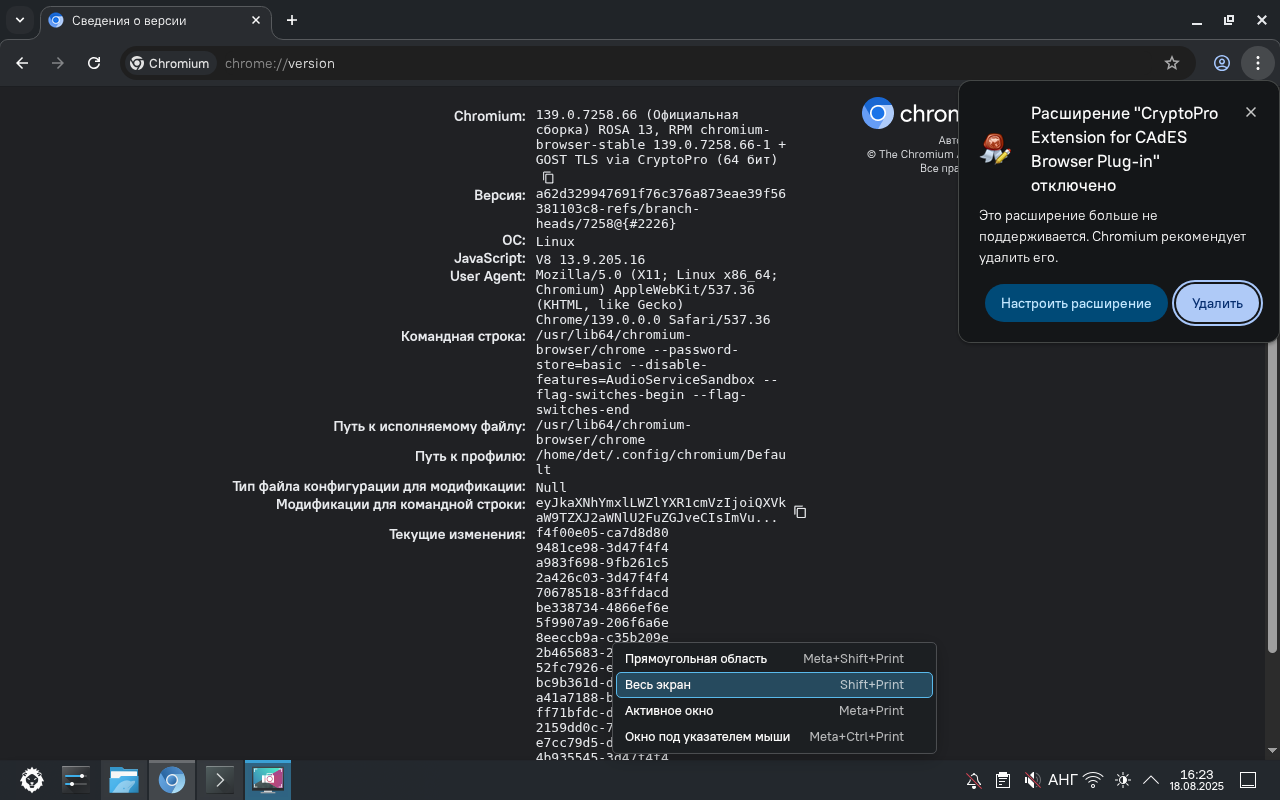The height and width of the screenshot is (800, 1280).
Task: Click the hash "be338734-4866ef6e"
Action: pos(602,608)
